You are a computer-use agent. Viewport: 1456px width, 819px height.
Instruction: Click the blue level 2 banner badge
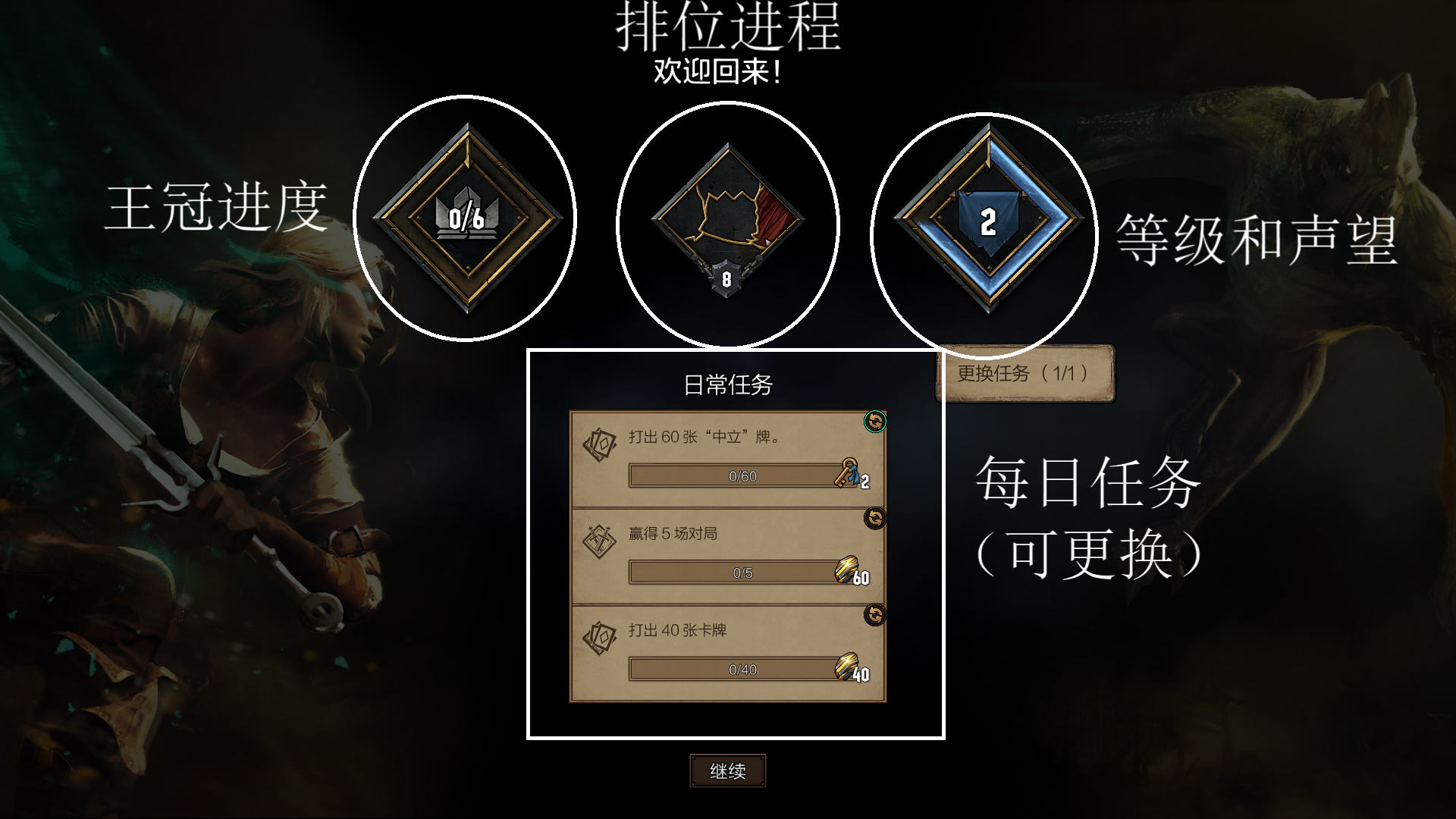(x=987, y=219)
